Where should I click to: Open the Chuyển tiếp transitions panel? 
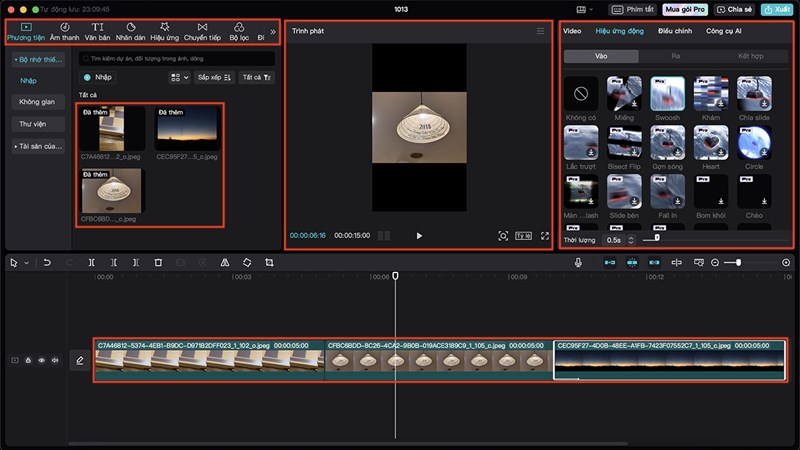tap(203, 31)
